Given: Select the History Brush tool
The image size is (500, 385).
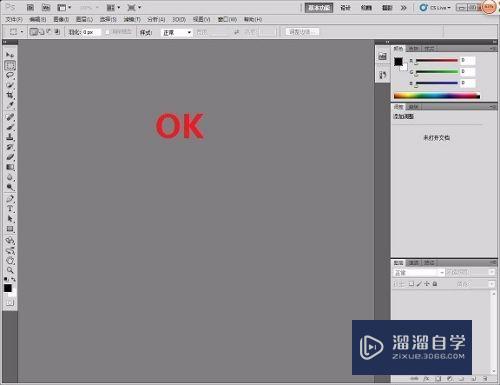Looking at the screenshot, I should pos(10,147).
